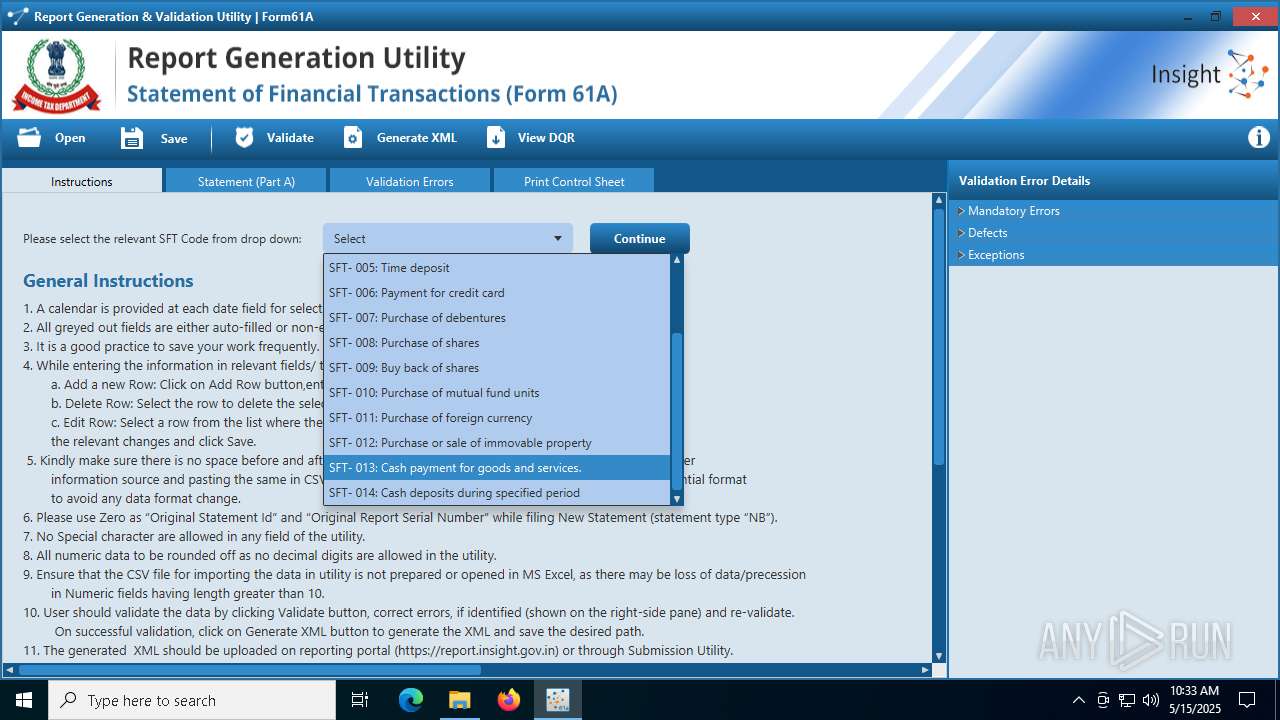The width and height of the screenshot is (1280, 720).
Task: Click the Open toolbar label
Action: coord(70,138)
